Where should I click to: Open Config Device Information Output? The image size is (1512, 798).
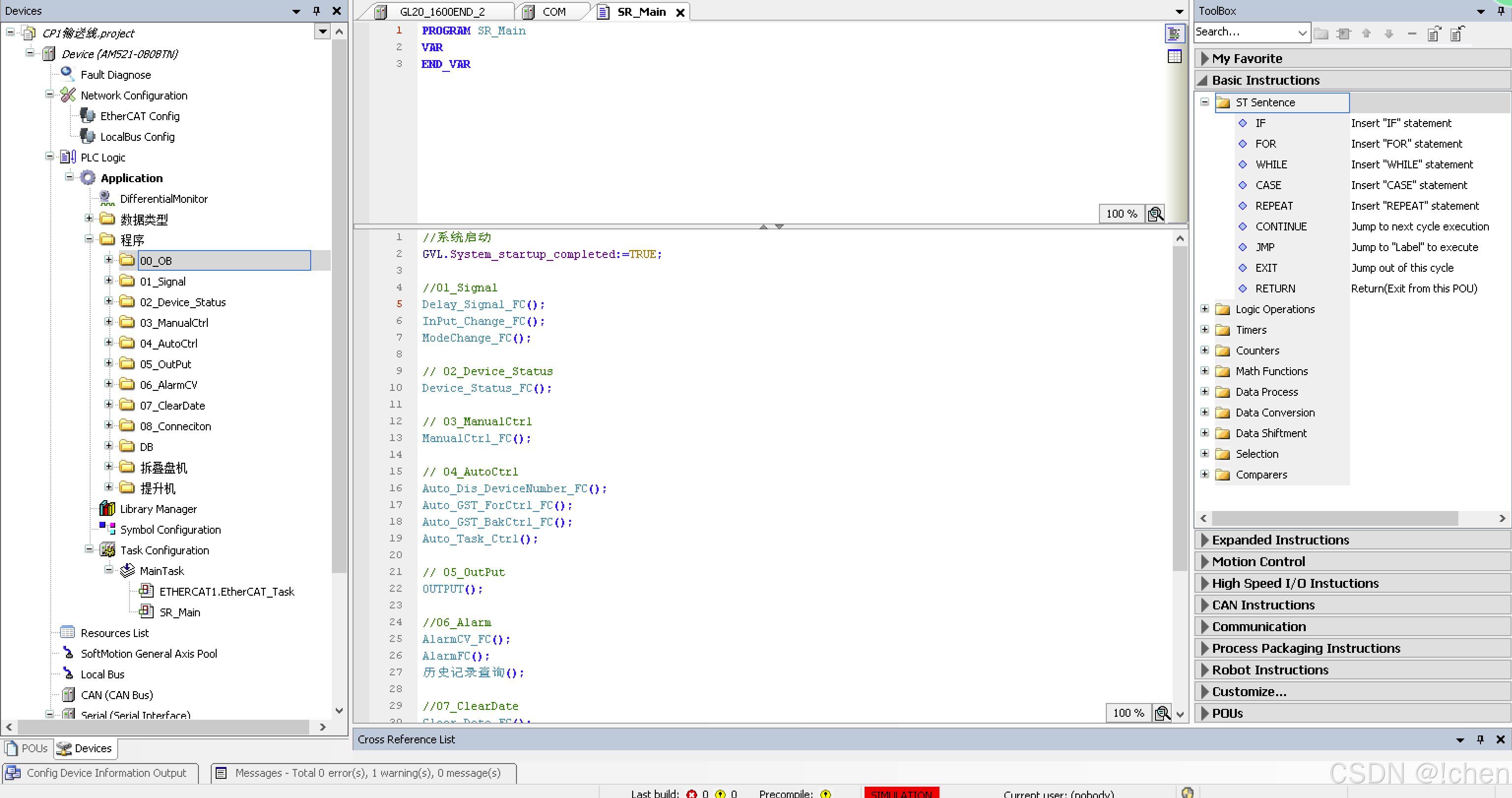pyautogui.click(x=106, y=773)
